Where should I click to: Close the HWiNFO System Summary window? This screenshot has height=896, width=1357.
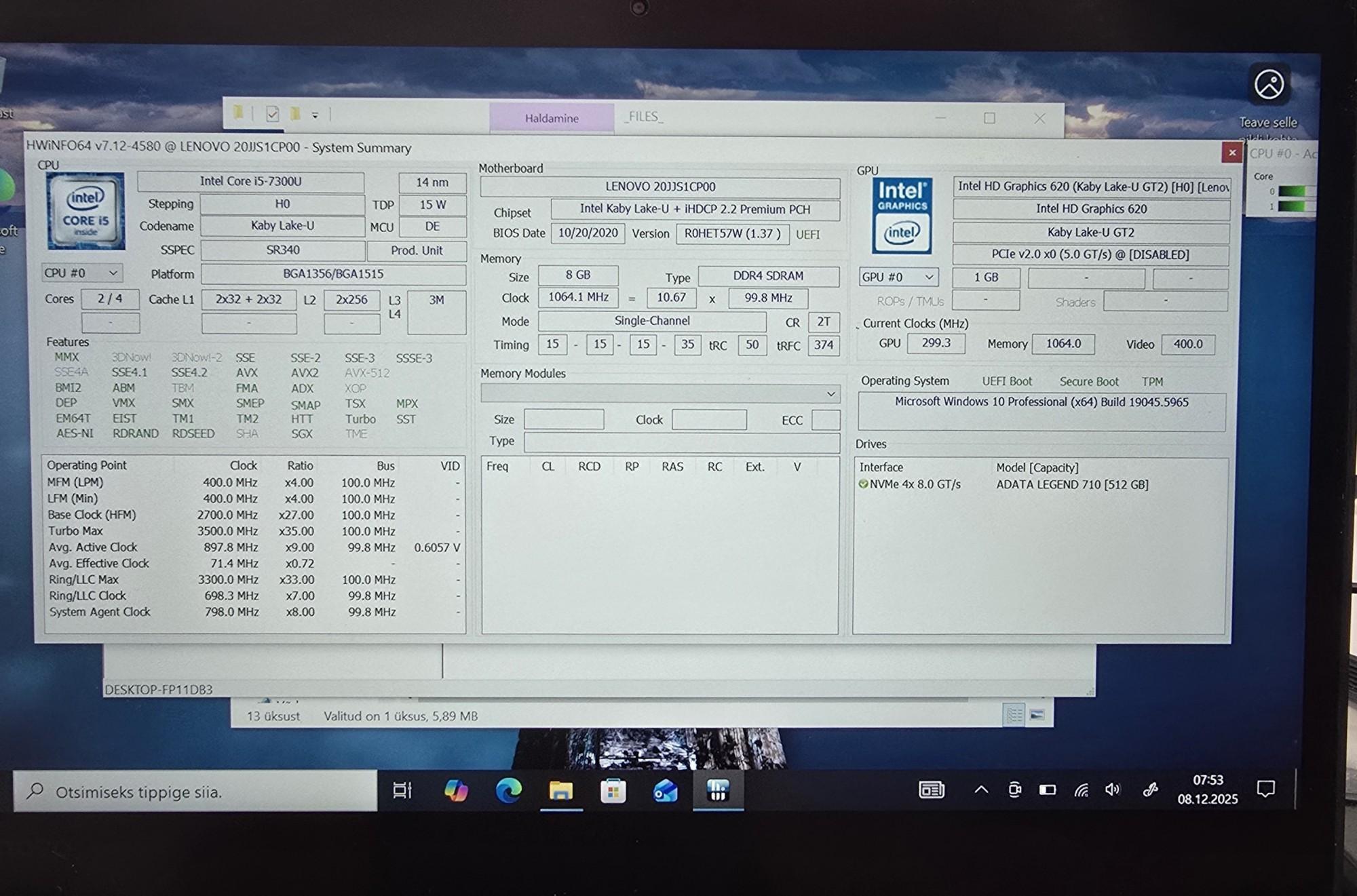click(1232, 153)
